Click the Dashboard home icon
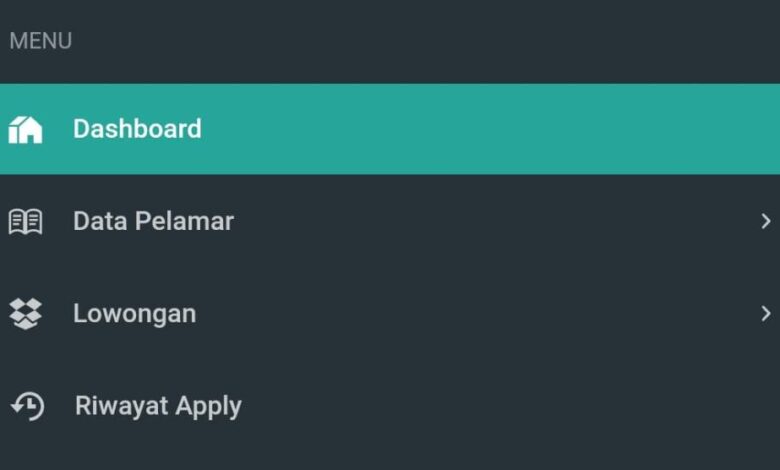This screenshot has height=470, width=780. tap(25, 130)
